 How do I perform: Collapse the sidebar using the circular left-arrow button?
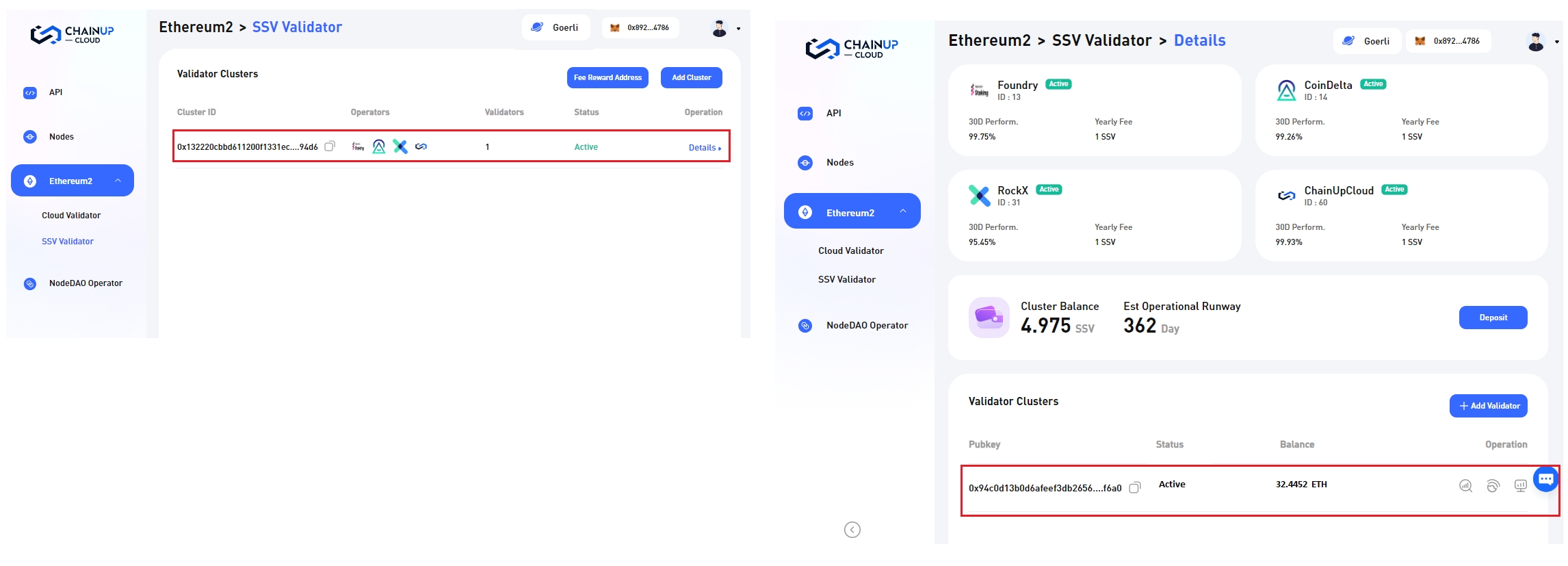tap(852, 530)
